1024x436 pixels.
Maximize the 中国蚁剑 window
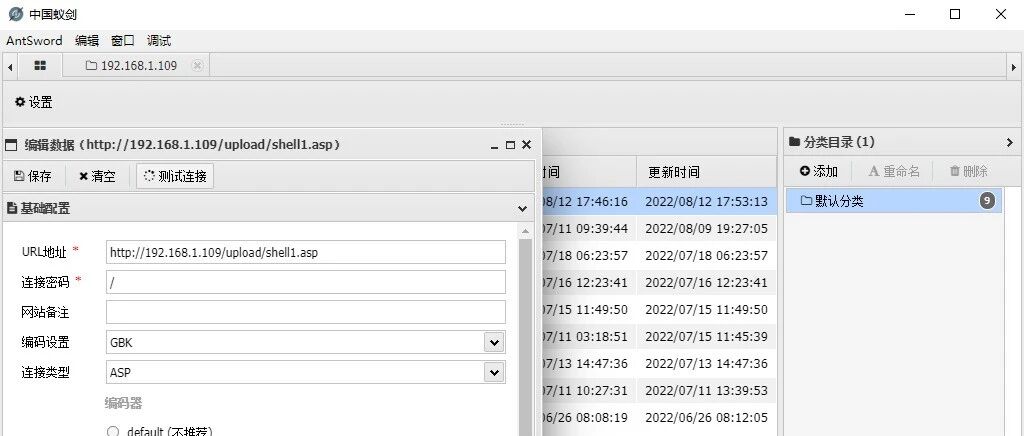pos(955,14)
